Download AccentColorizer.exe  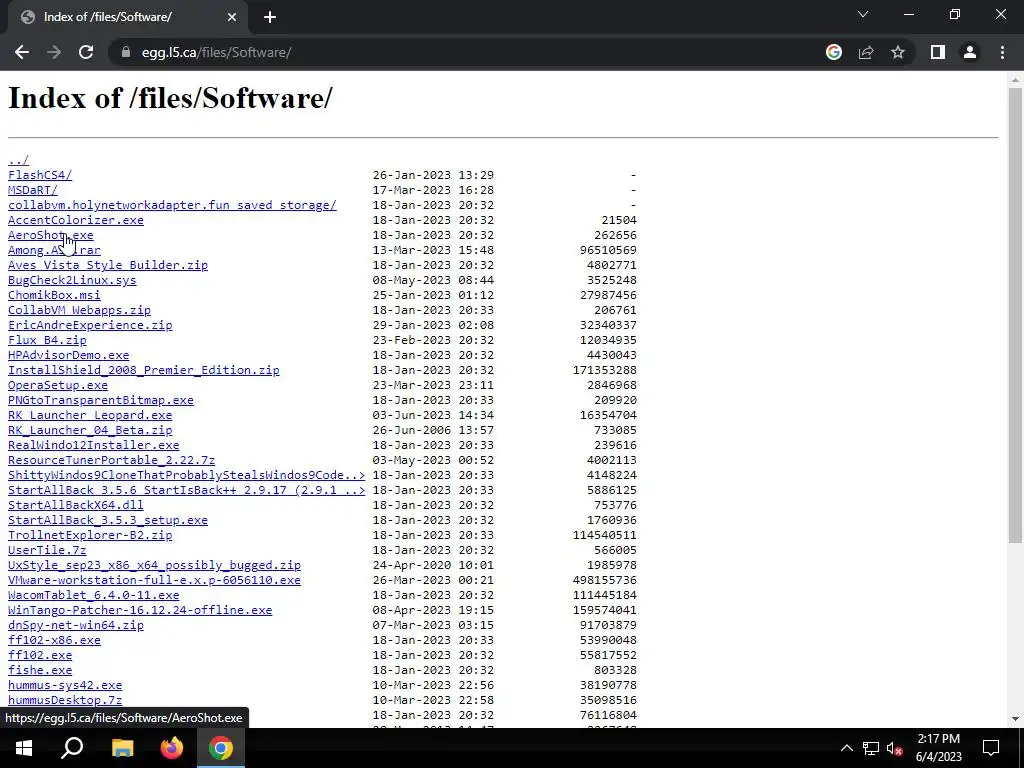(x=76, y=220)
